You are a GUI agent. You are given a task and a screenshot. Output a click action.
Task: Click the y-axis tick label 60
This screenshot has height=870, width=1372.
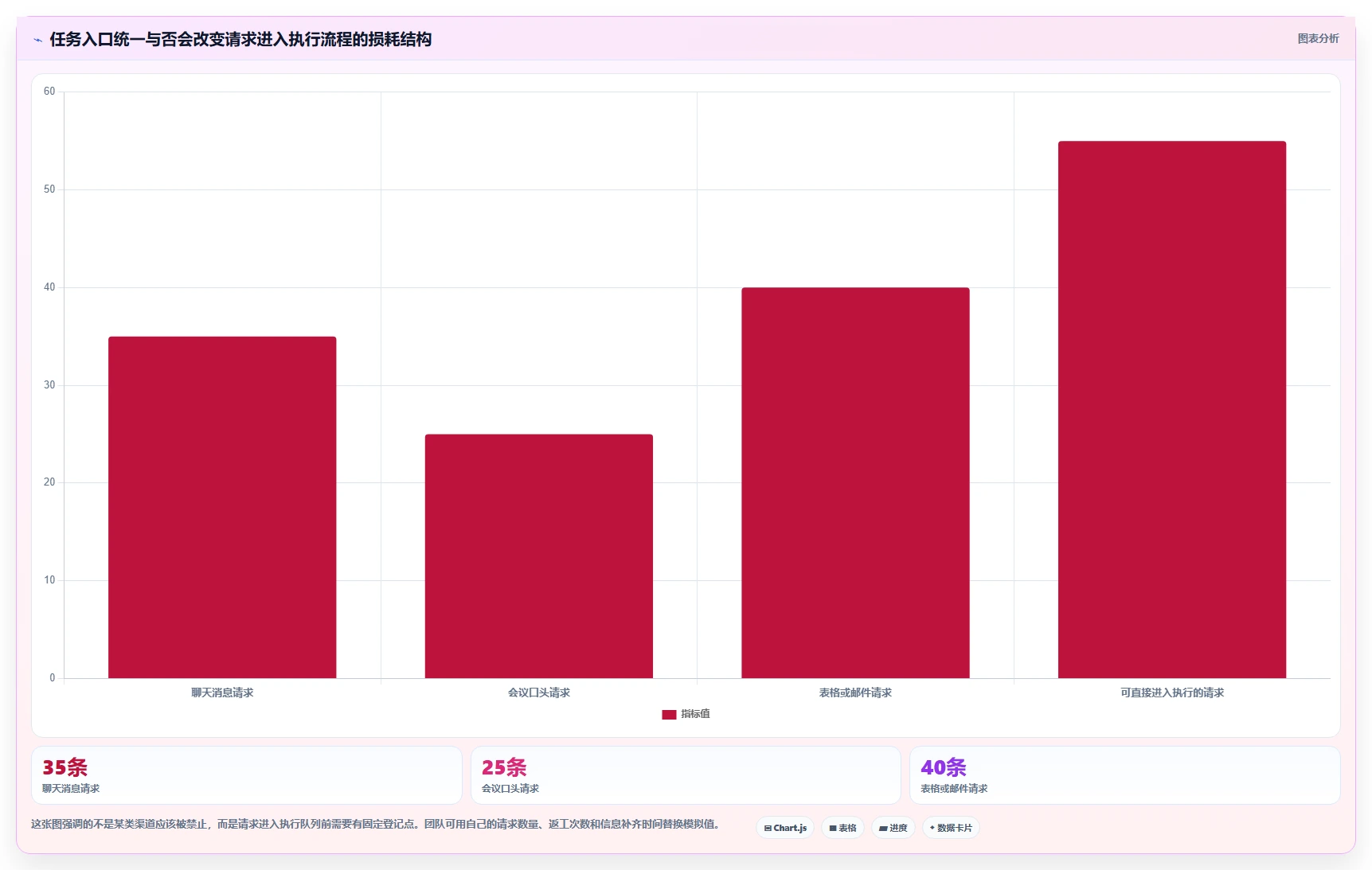coord(49,92)
